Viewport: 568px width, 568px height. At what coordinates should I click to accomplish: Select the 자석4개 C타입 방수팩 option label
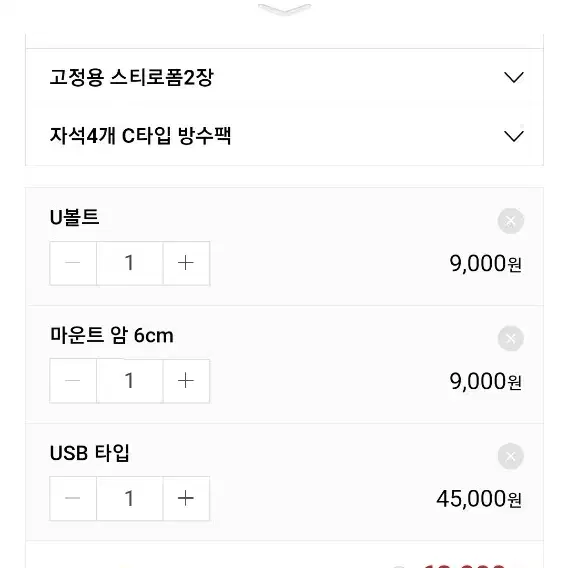pyautogui.click(x=140, y=136)
